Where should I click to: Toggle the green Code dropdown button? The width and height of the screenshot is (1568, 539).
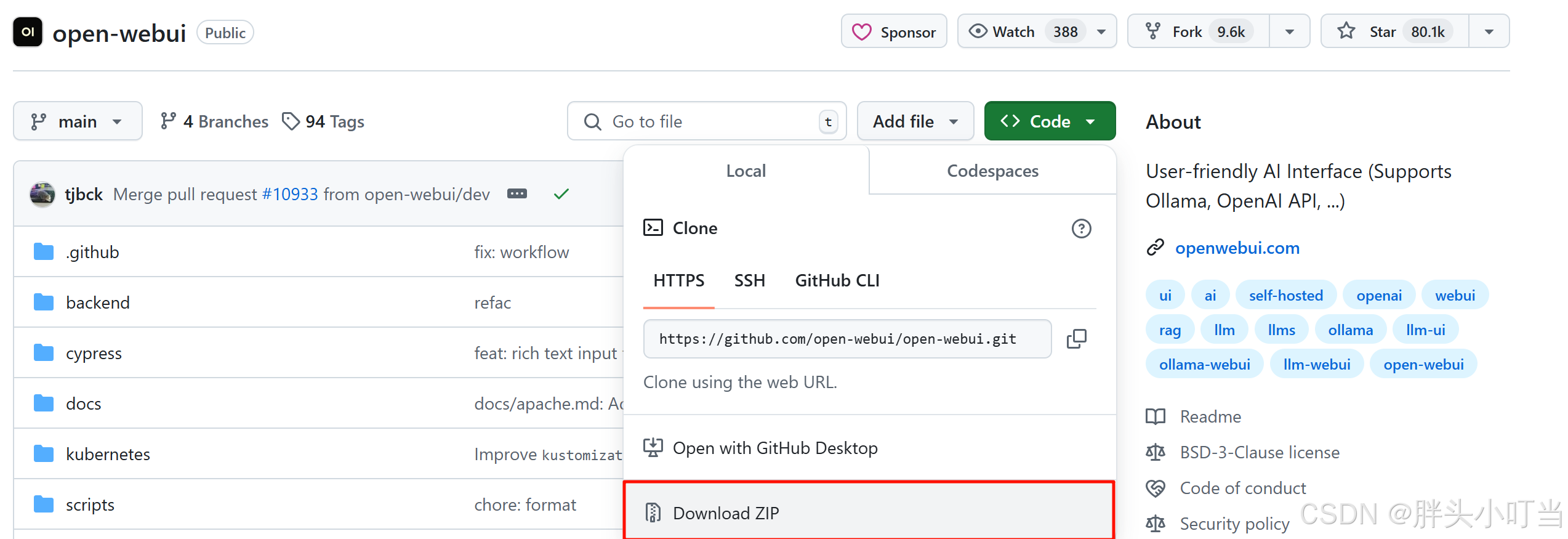[x=1050, y=121]
